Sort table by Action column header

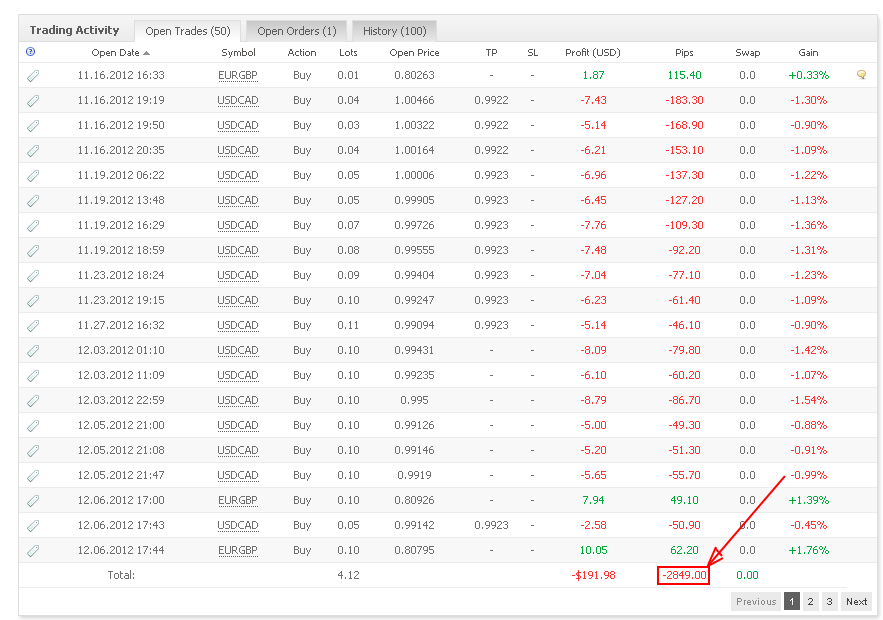[302, 52]
